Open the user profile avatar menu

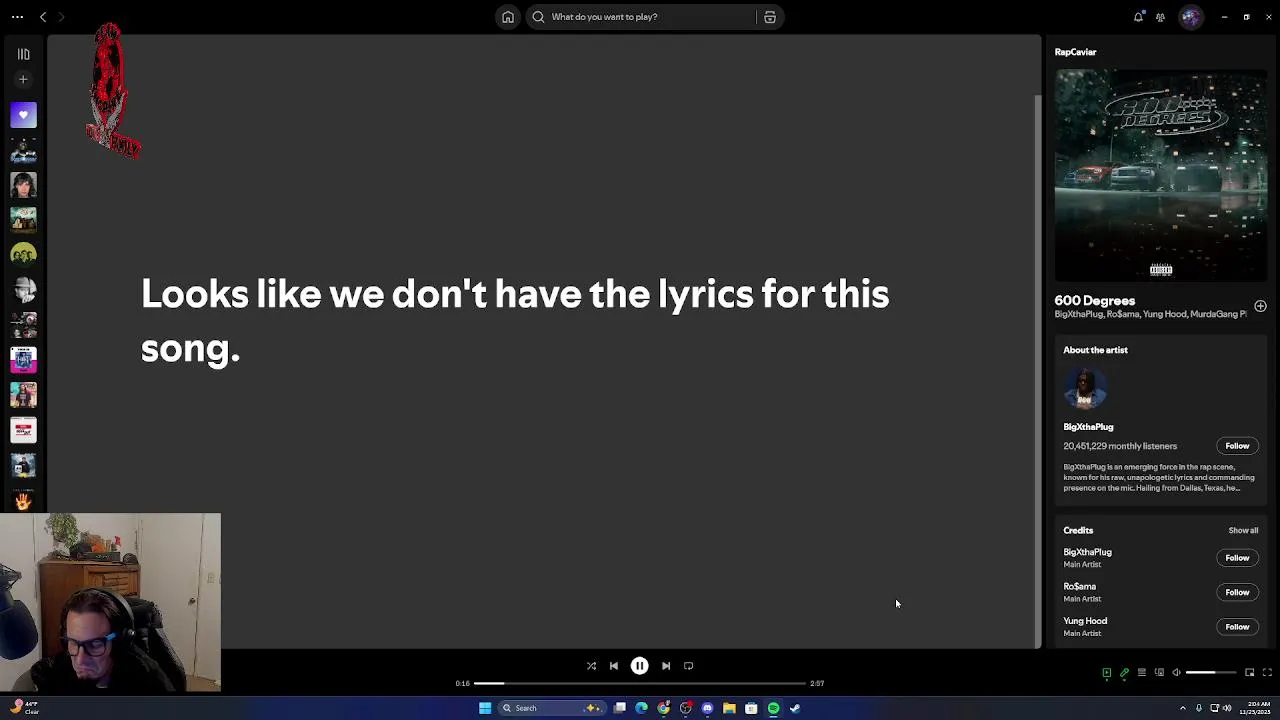1190,17
